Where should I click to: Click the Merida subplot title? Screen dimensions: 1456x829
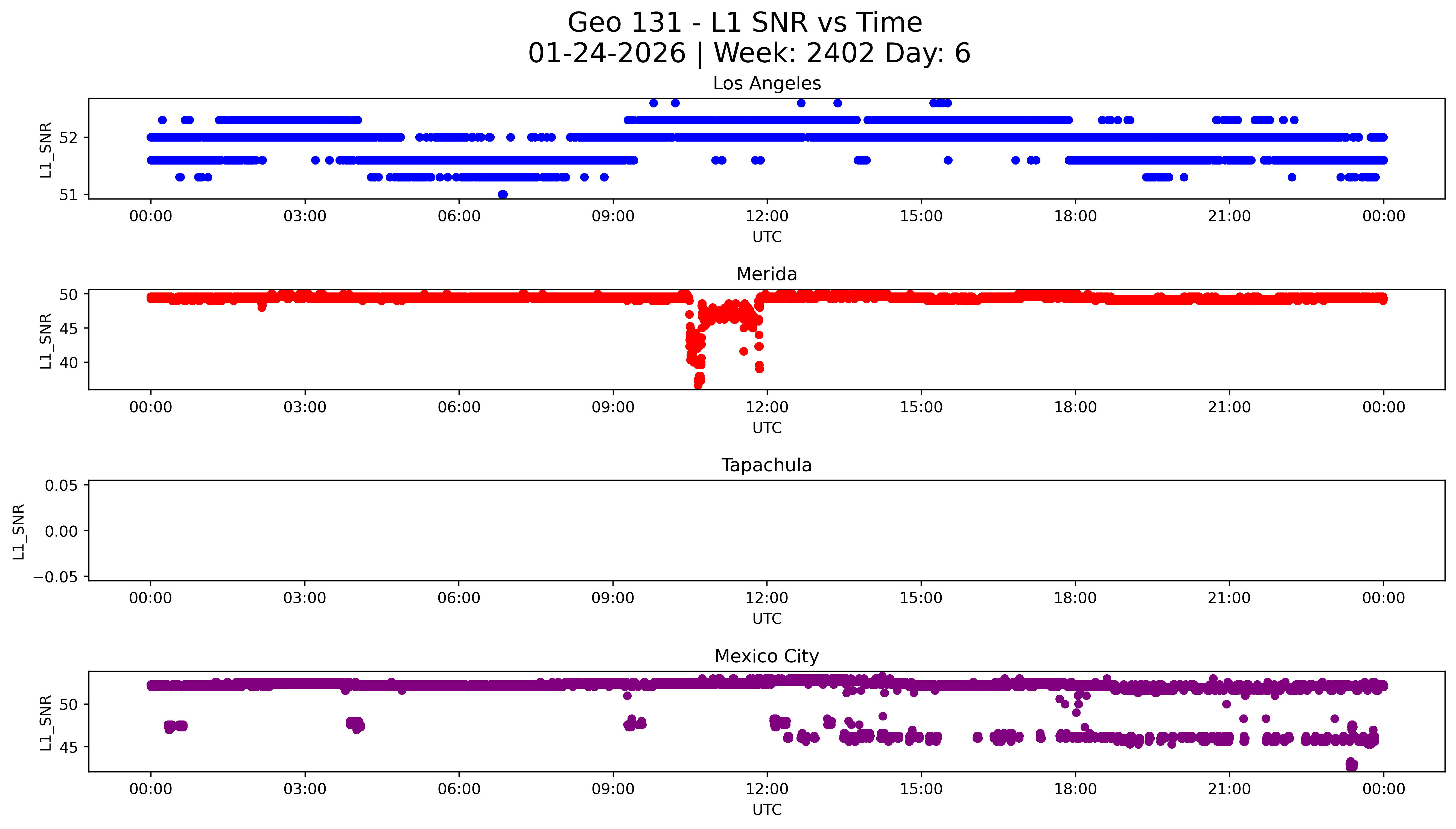[766, 274]
